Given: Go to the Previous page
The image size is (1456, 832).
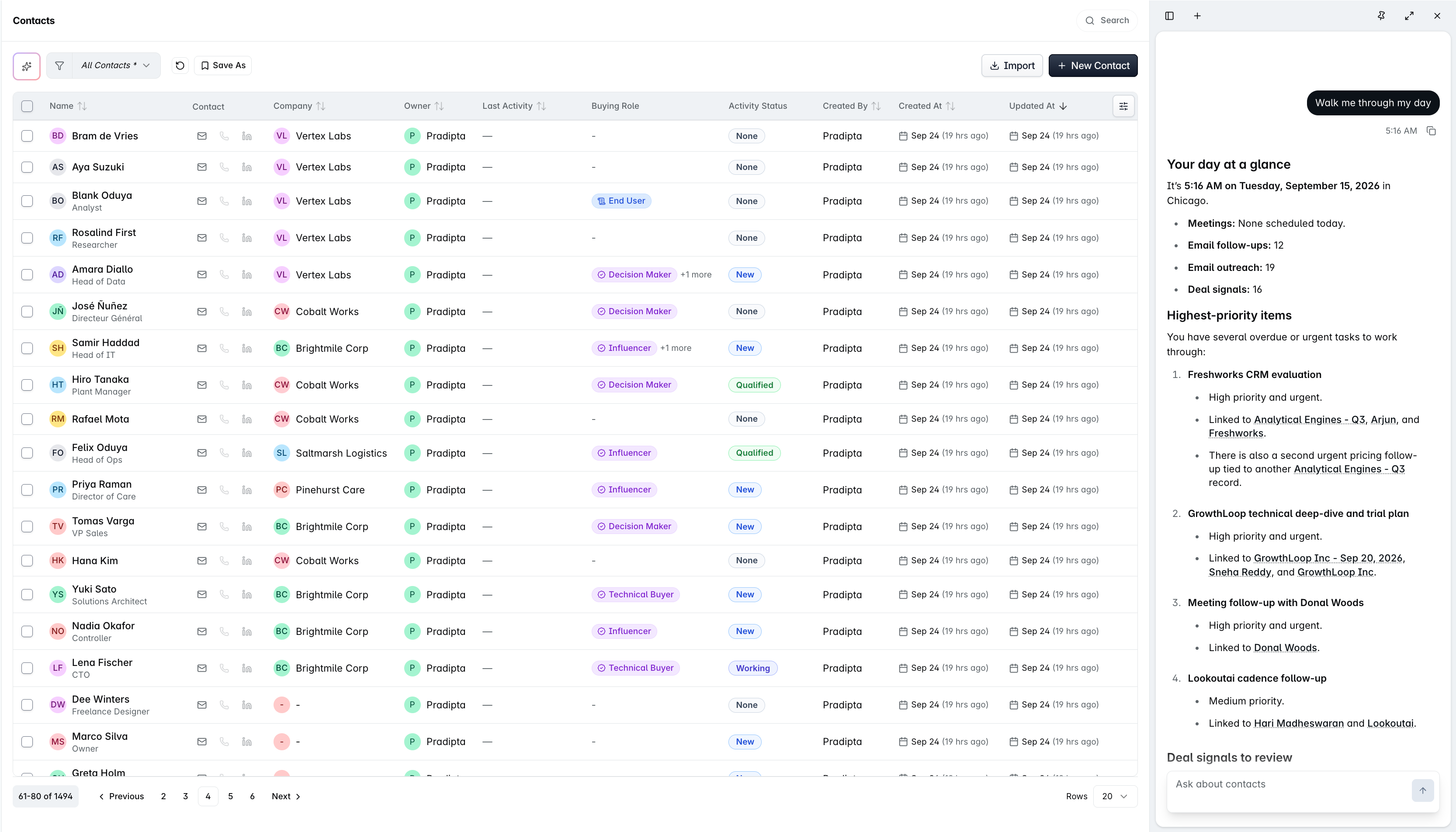Looking at the screenshot, I should click(x=121, y=797).
